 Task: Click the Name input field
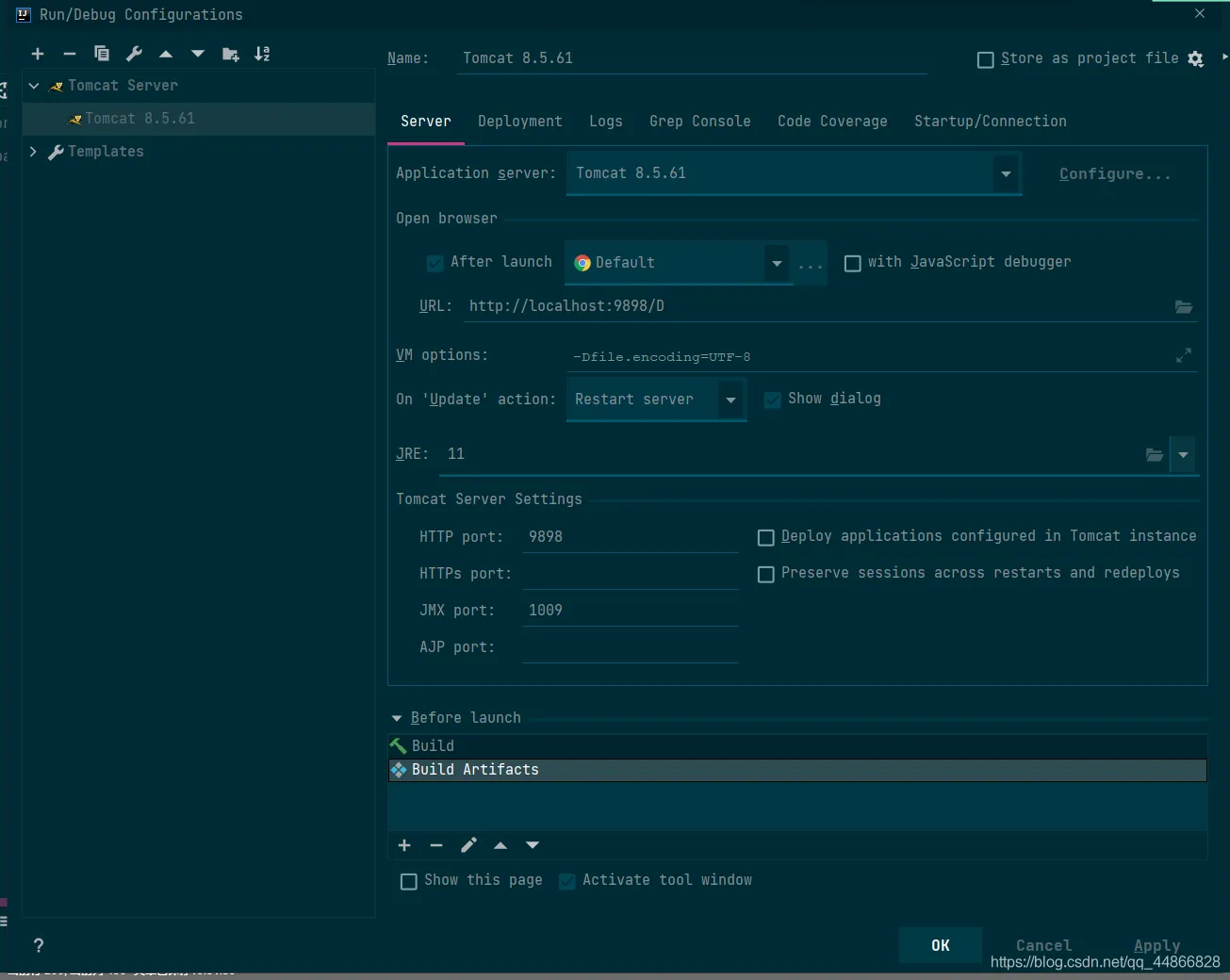coord(690,58)
